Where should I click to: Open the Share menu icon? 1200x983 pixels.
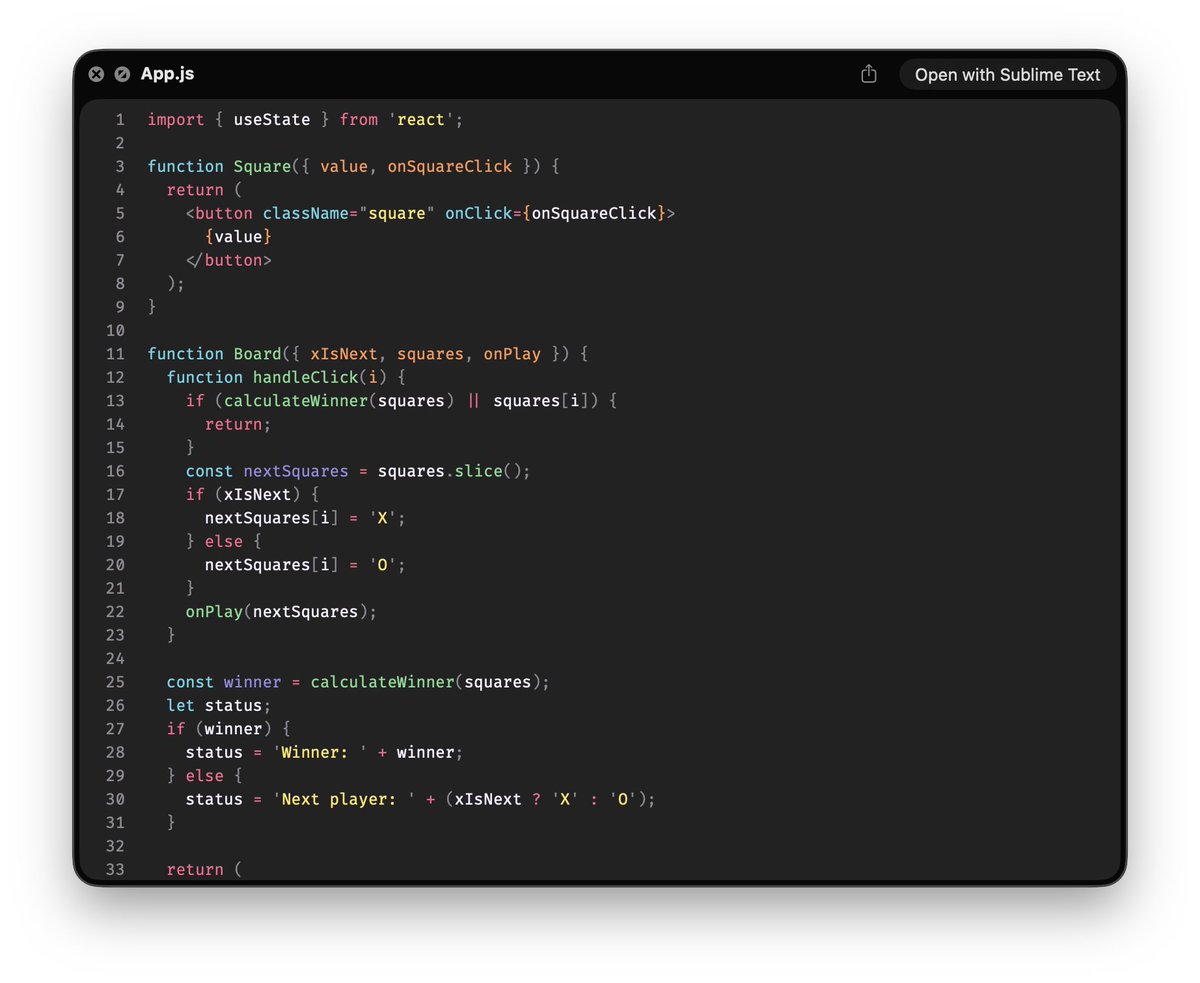click(x=869, y=74)
